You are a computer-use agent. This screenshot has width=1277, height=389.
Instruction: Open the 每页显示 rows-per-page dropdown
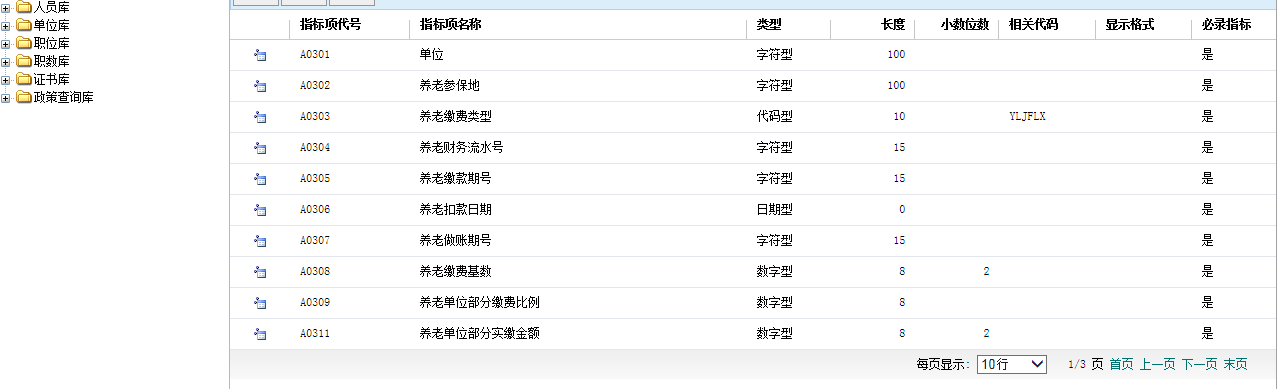click(1012, 364)
